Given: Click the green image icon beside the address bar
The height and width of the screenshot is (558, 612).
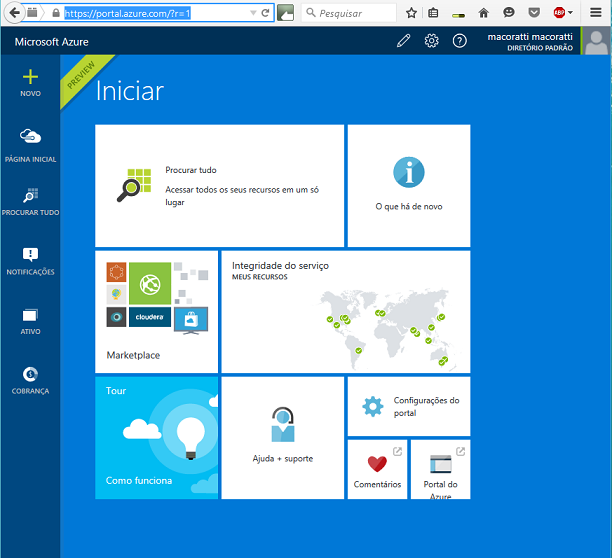Looking at the screenshot, I should coord(285,13).
